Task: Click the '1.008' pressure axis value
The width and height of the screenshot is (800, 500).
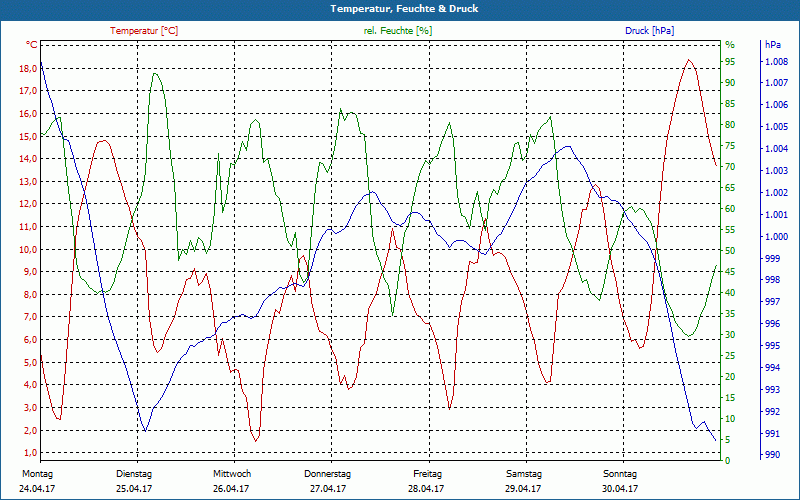Action: [777, 62]
